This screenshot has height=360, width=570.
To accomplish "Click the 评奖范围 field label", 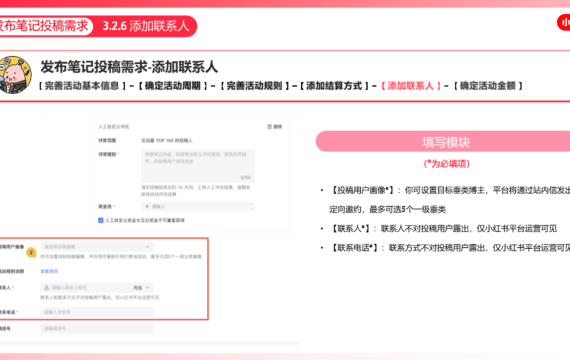I will (x=107, y=140).
